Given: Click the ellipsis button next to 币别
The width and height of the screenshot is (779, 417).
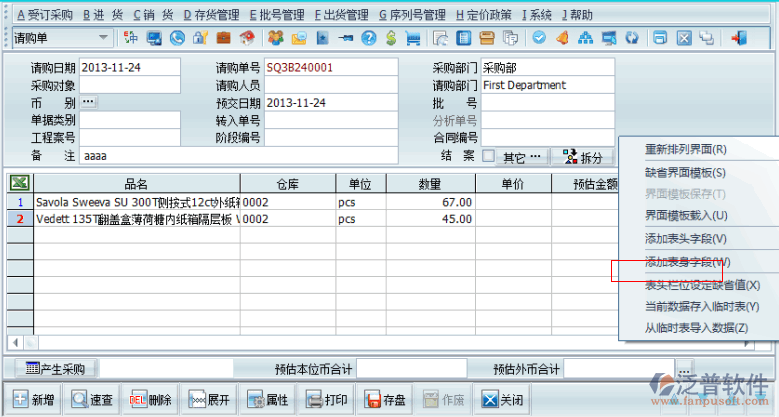Looking at the screenshot, I should point(89,103).
